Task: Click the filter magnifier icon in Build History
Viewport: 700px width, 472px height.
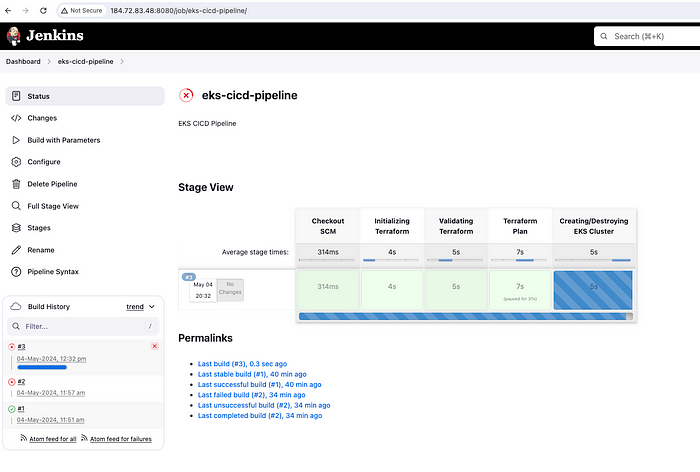Action: [x=16, y=326]
